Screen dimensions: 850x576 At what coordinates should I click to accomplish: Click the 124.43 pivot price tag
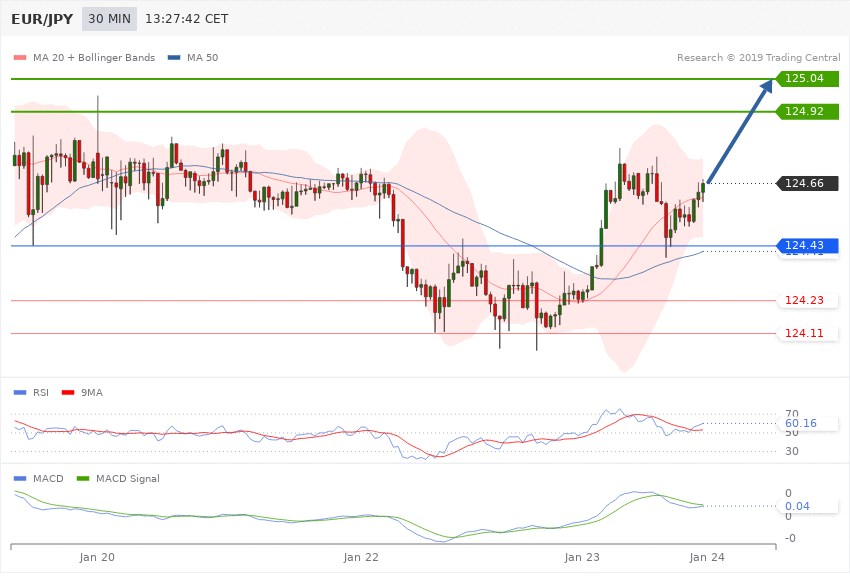807,245
